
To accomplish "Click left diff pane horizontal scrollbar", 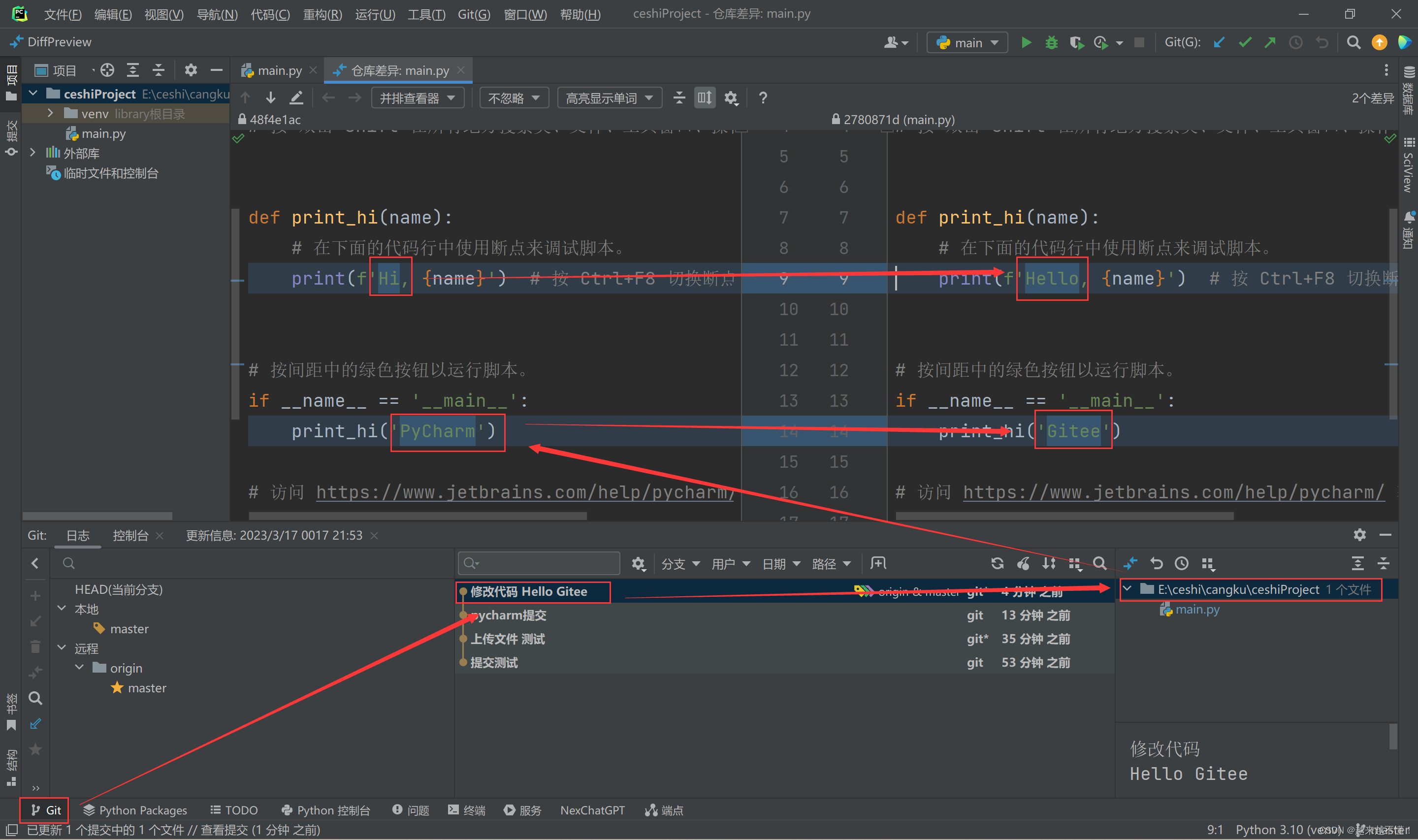I will (418, 516).
